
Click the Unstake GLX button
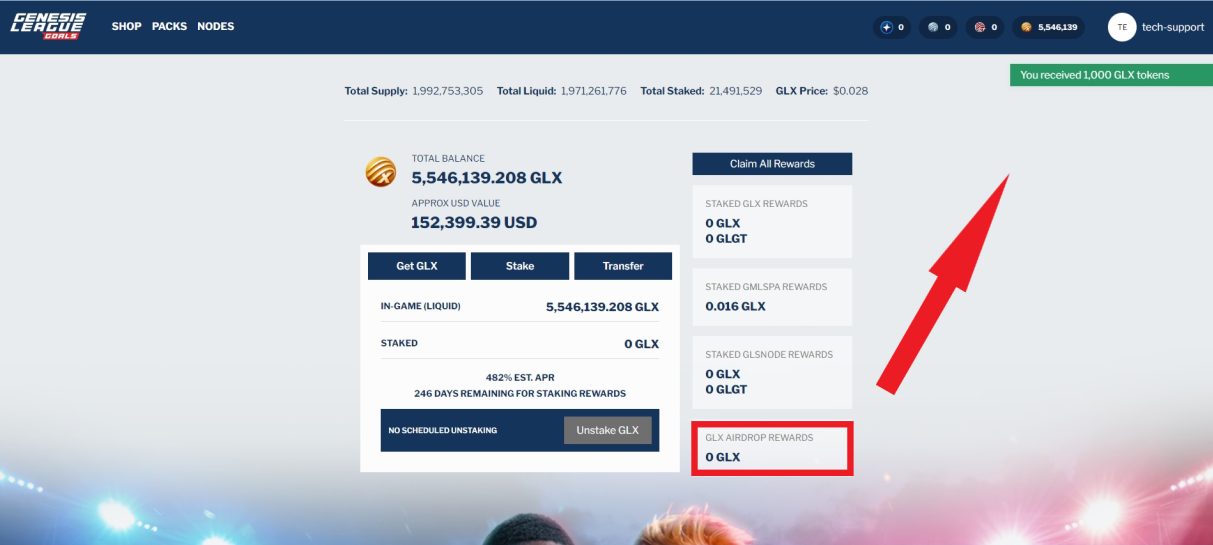pyautogui.click(x=608, y=430)
